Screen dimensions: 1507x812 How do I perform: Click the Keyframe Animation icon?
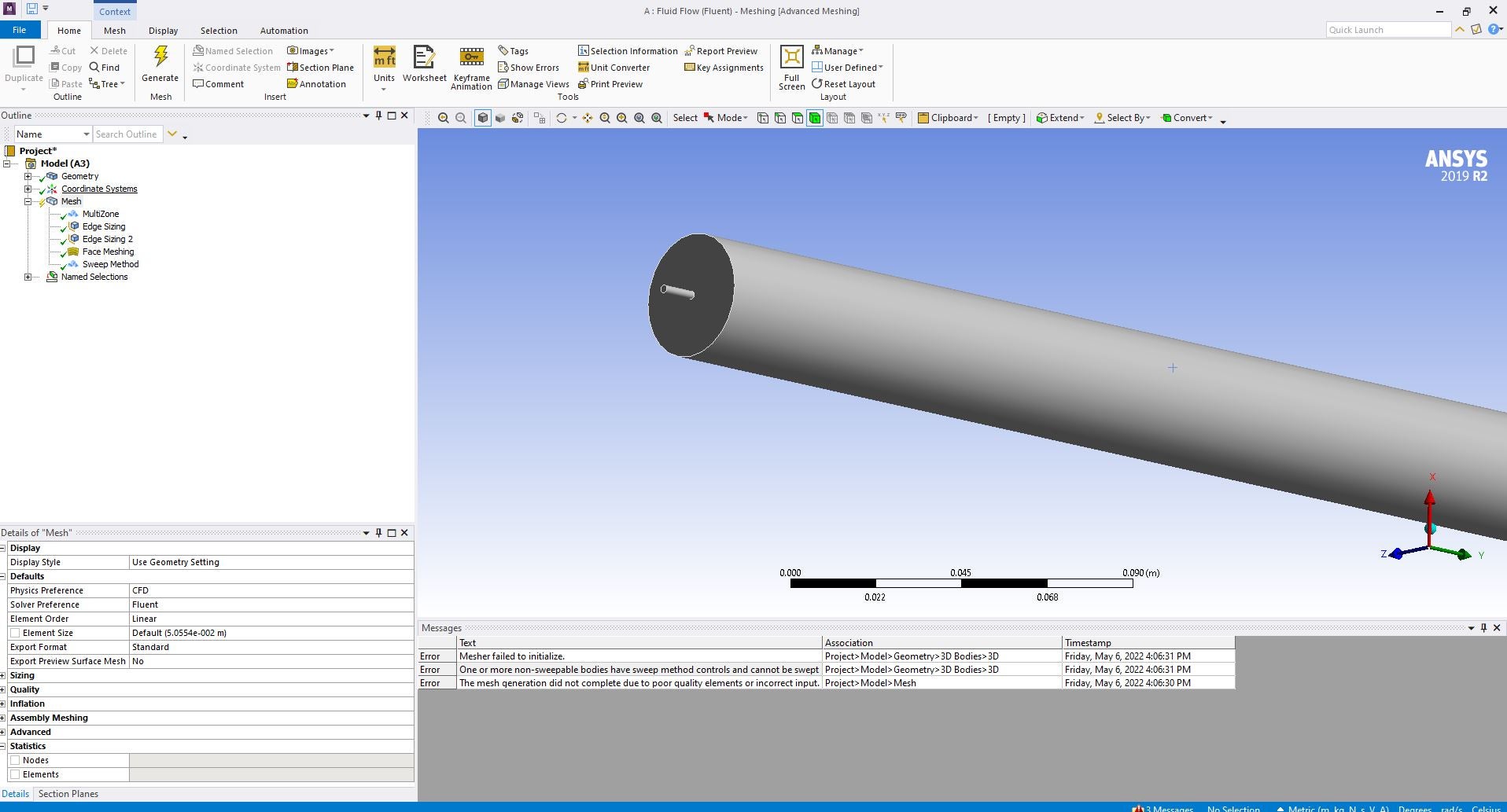471,58
